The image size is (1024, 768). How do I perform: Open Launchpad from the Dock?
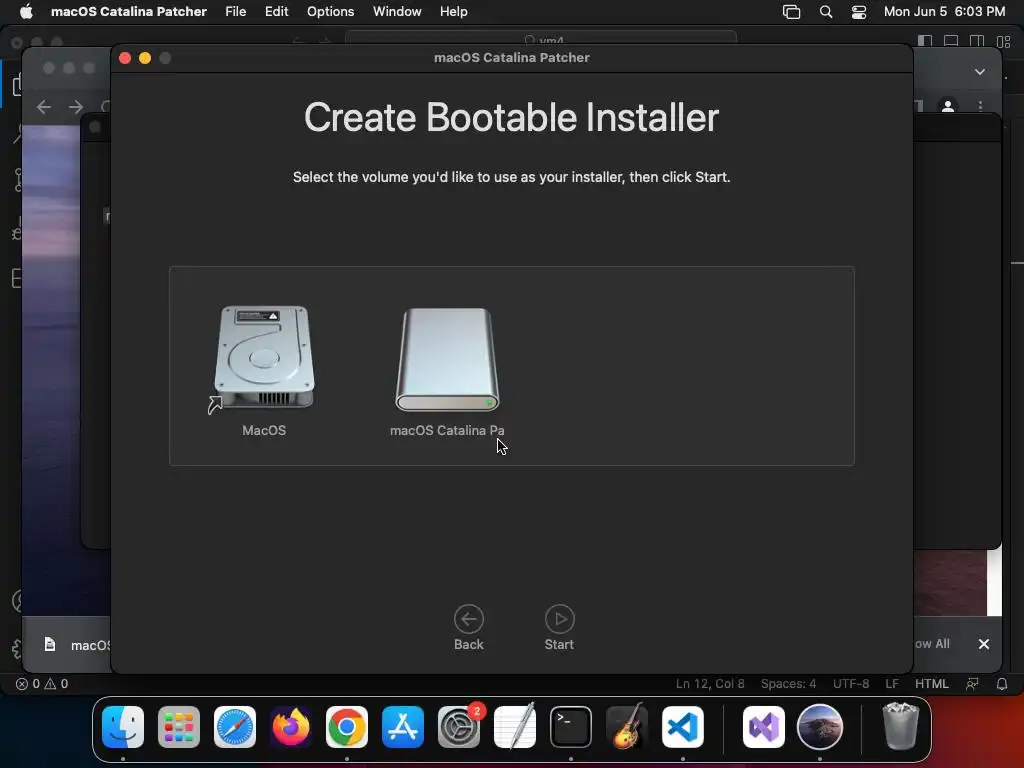click(x=179, y=727)
